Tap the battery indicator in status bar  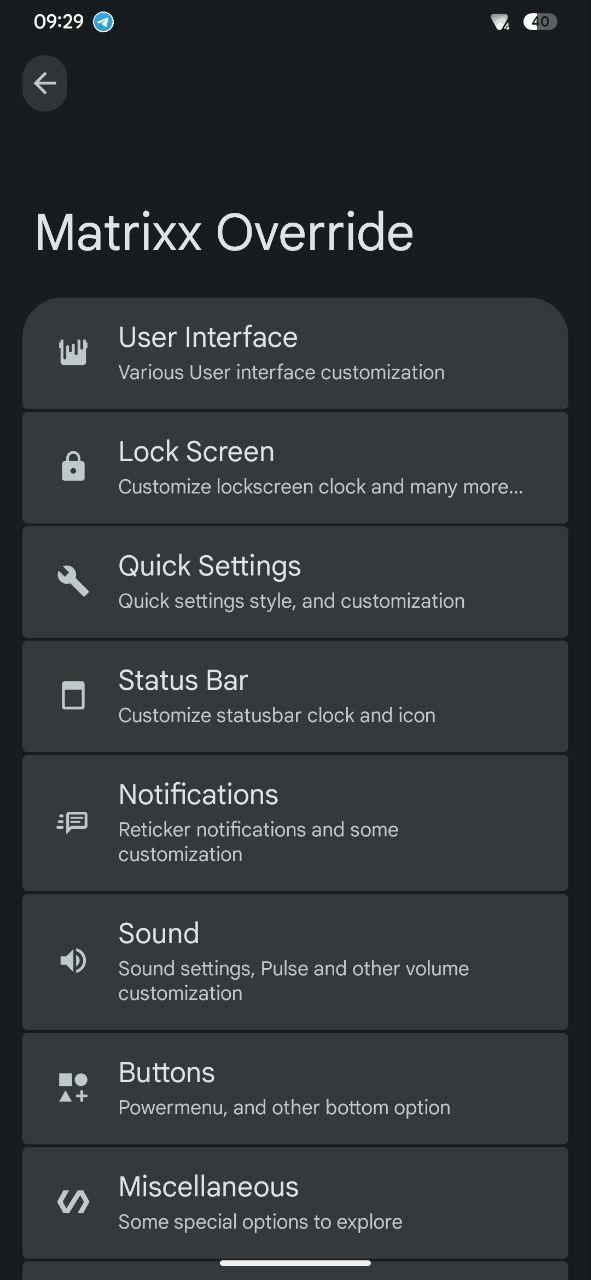[x=540, y=21]
